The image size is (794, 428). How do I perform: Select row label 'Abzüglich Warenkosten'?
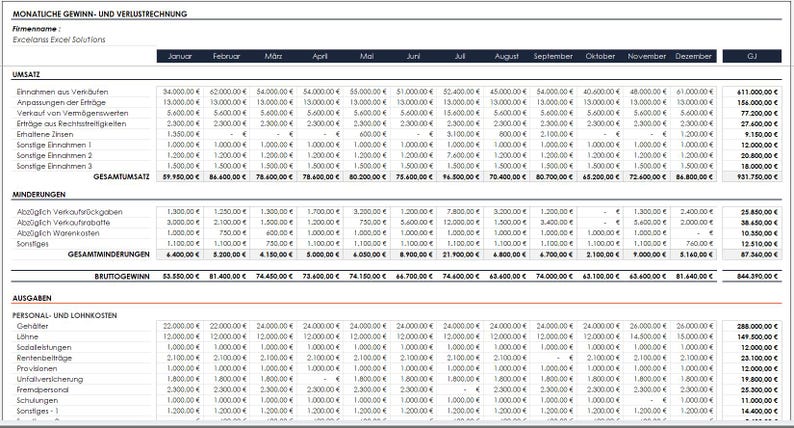tap(58, 234)
